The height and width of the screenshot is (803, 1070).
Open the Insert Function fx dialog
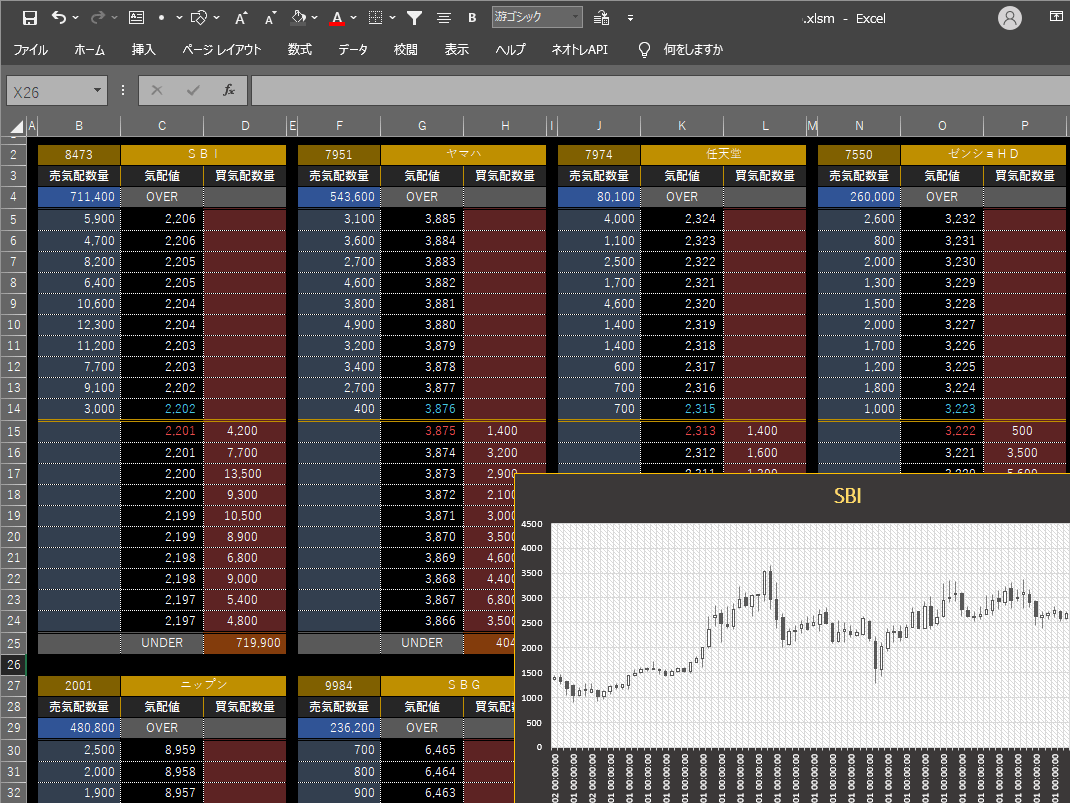coord(229,90)
